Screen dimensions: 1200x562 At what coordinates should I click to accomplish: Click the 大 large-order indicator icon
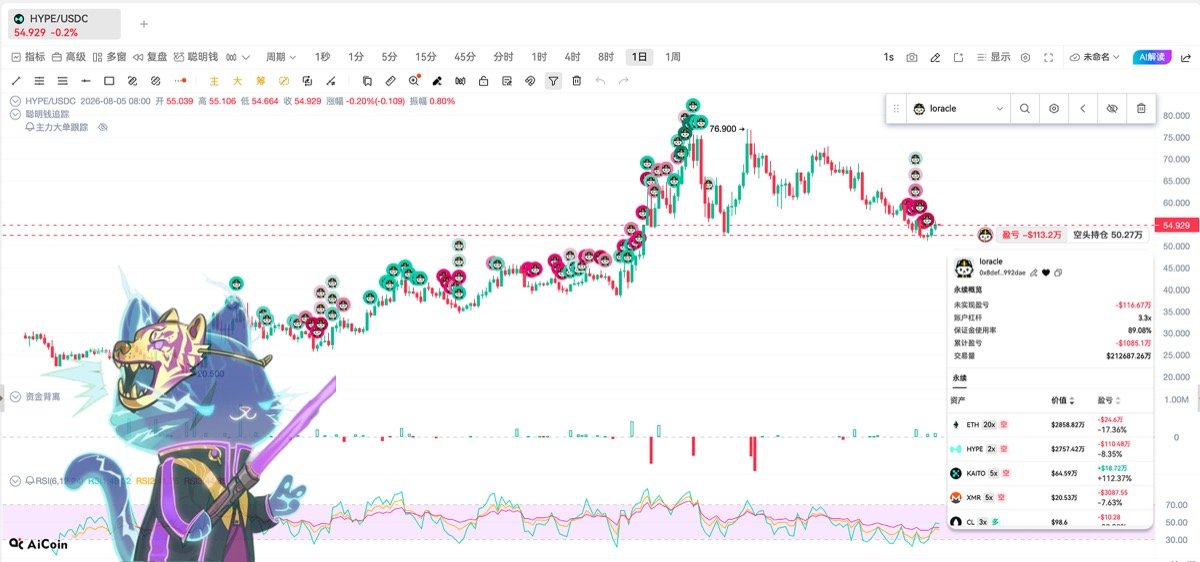click(237, 80)
